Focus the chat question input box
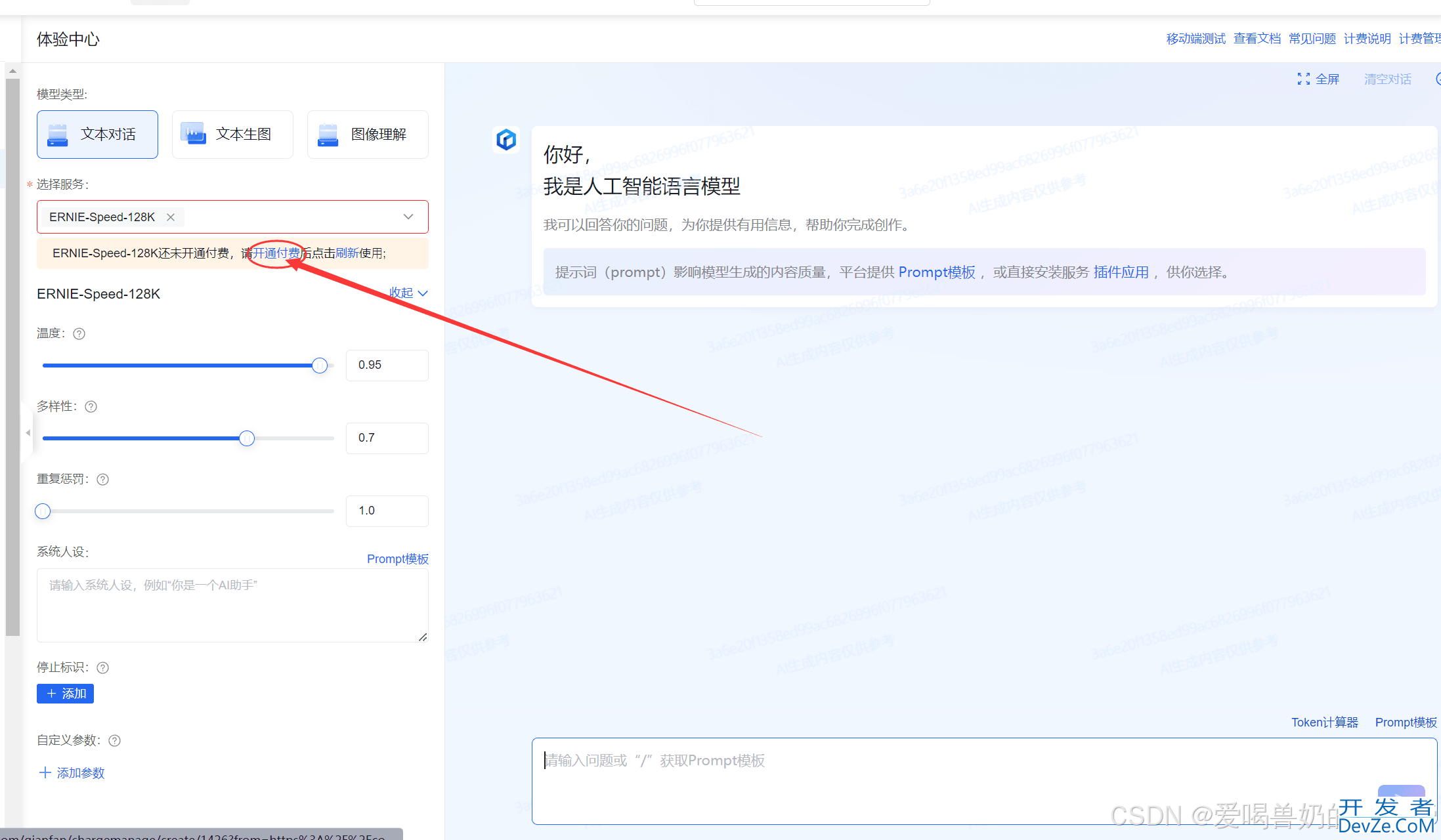The image size is (1441, 840). tap(984, 781)
